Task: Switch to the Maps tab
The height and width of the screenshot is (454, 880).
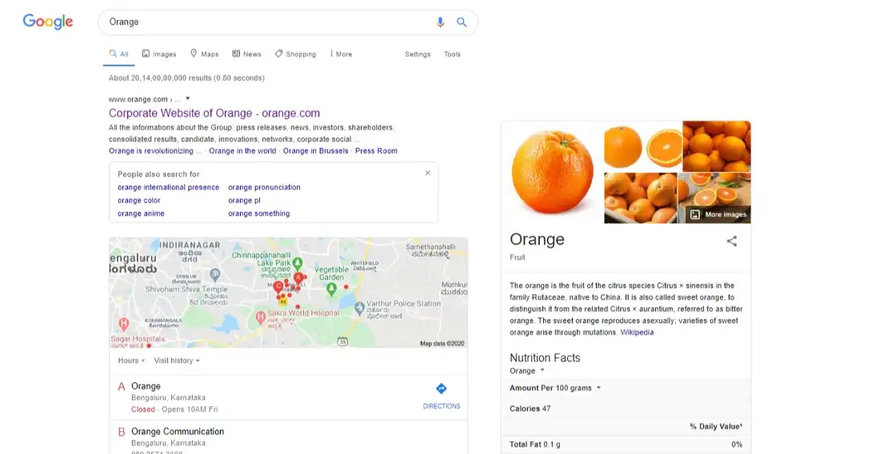Action: tap(204, 54)
